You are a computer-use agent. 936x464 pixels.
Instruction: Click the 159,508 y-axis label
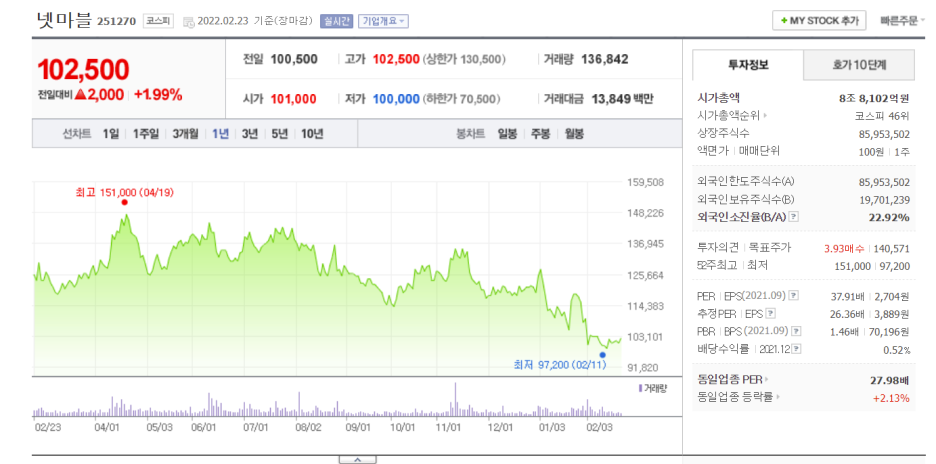tap(648, 182)
